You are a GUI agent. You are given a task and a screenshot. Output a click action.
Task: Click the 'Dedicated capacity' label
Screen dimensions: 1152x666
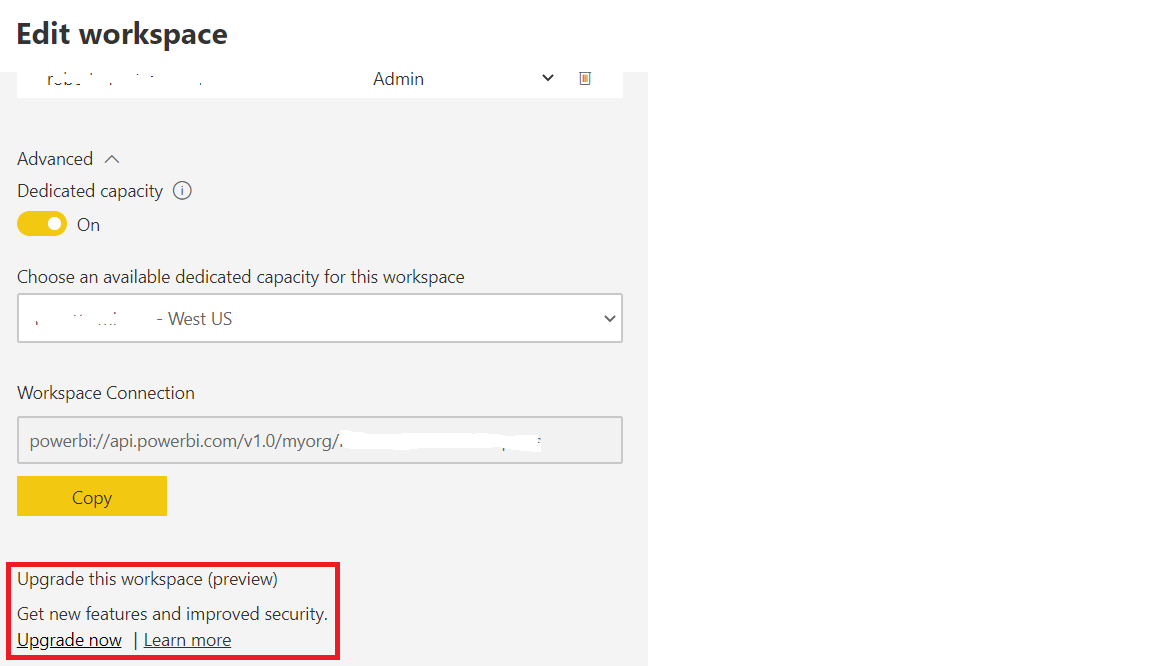click(90, 191)
